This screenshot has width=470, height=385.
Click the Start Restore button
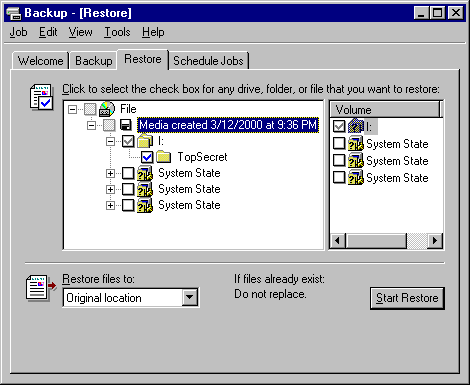(407, 298)
